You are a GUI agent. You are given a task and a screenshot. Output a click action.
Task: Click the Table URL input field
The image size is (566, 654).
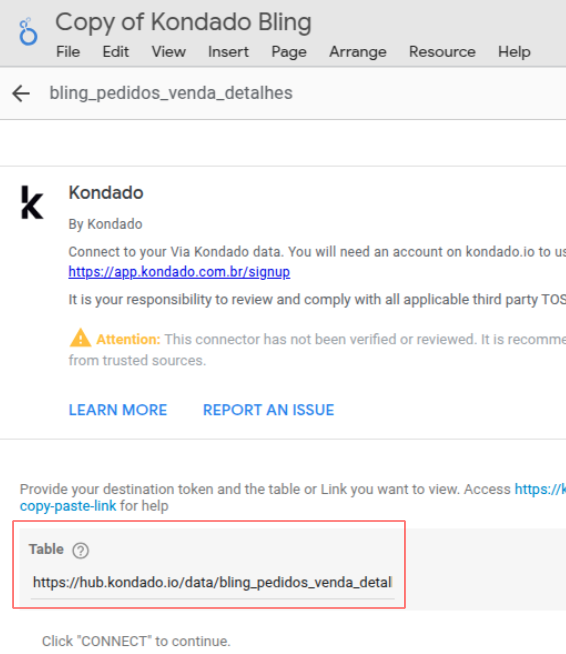(212, 582)
